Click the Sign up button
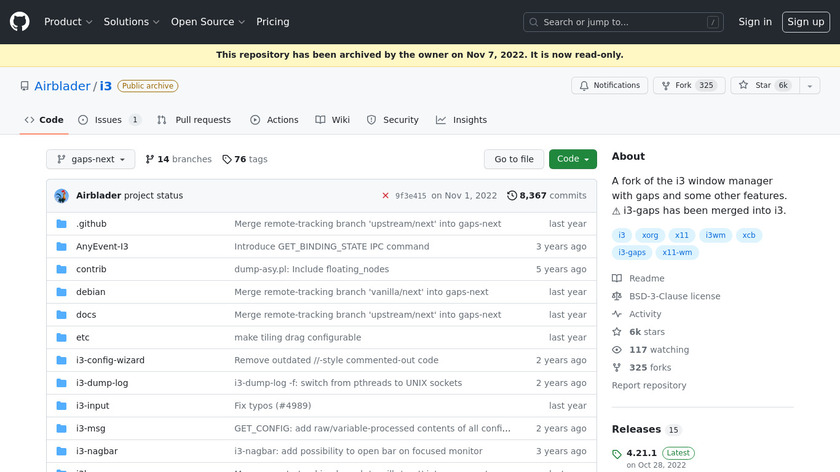The image size is (840, 472). [x=804, y=22]
